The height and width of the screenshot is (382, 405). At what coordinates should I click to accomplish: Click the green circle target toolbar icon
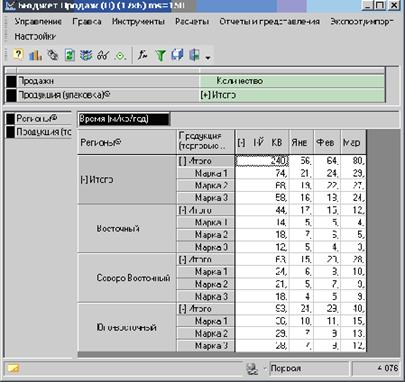coord(120,56)
